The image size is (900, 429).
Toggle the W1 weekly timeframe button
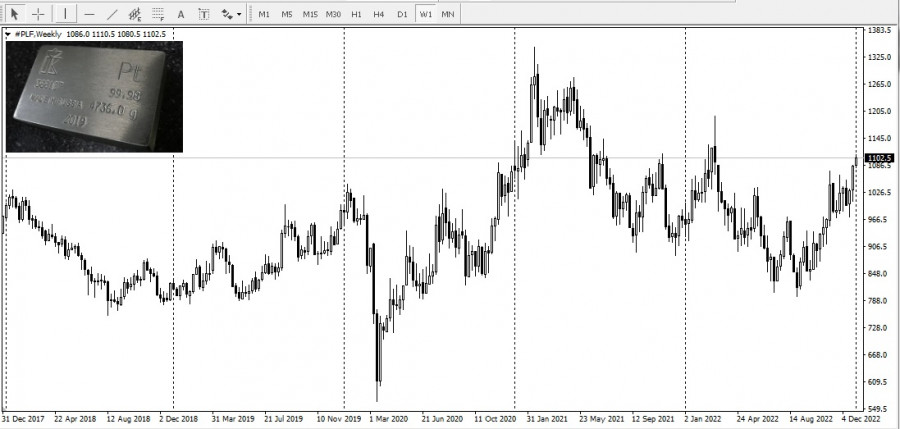coord(425,14)
